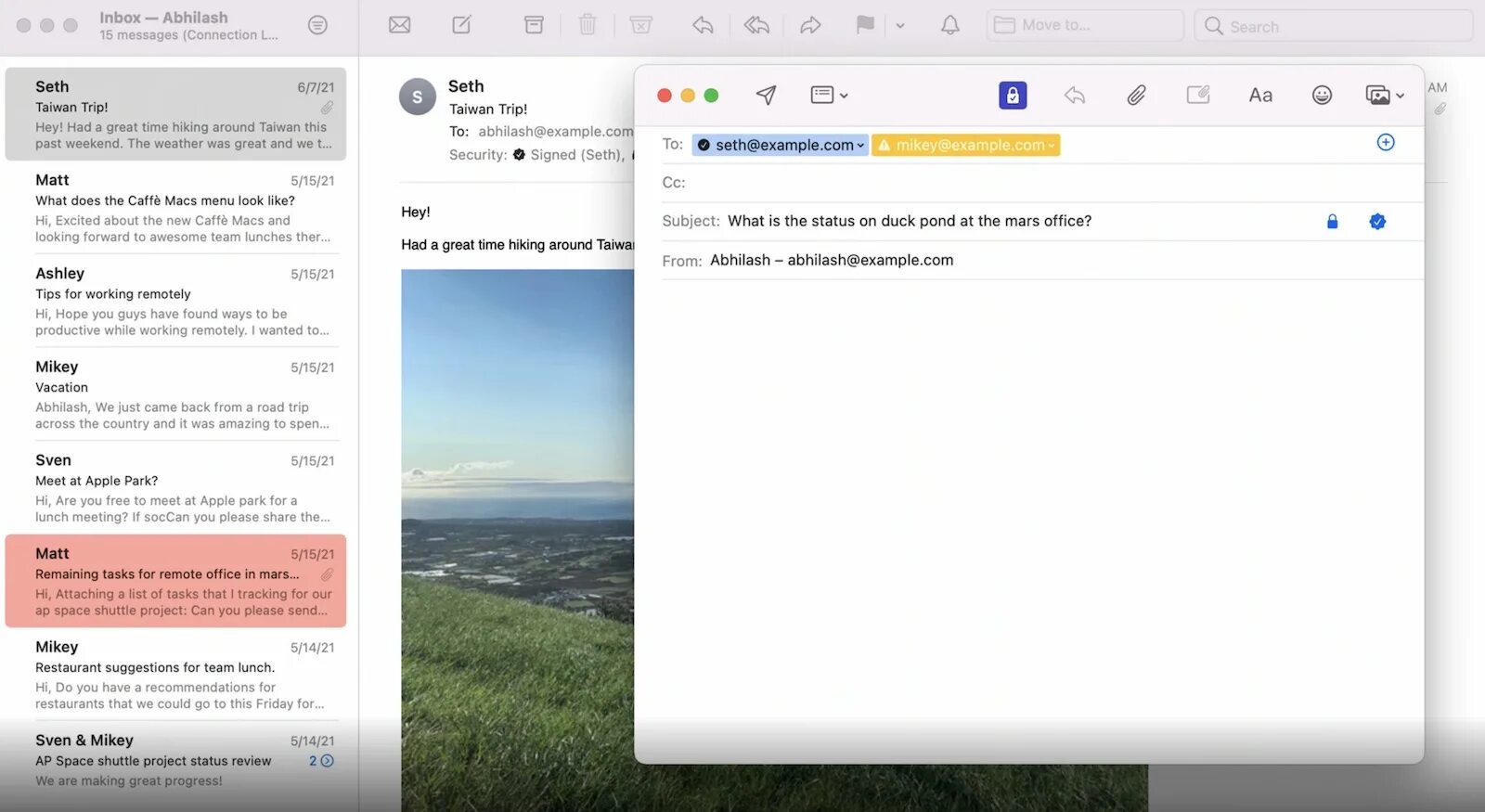The width and height of the screenshot is (1485, 812).
Task: Open the emoji picker in the compose window
Action: coord(1322,95)
